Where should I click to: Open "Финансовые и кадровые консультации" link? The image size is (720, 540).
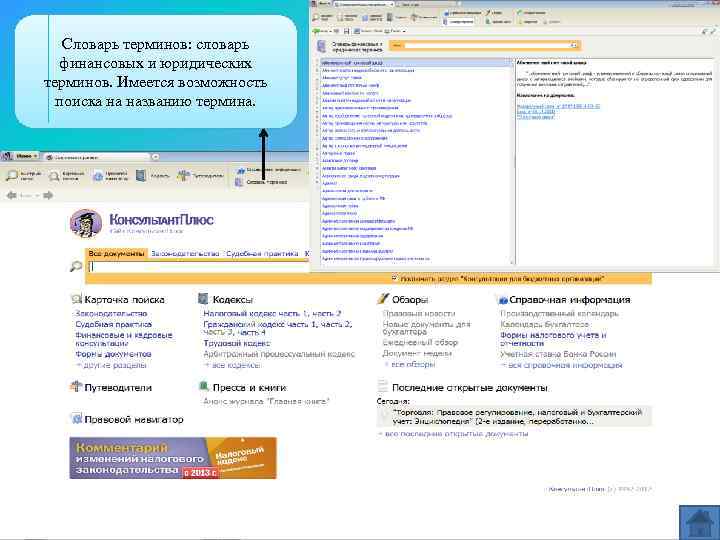[124, 339]
